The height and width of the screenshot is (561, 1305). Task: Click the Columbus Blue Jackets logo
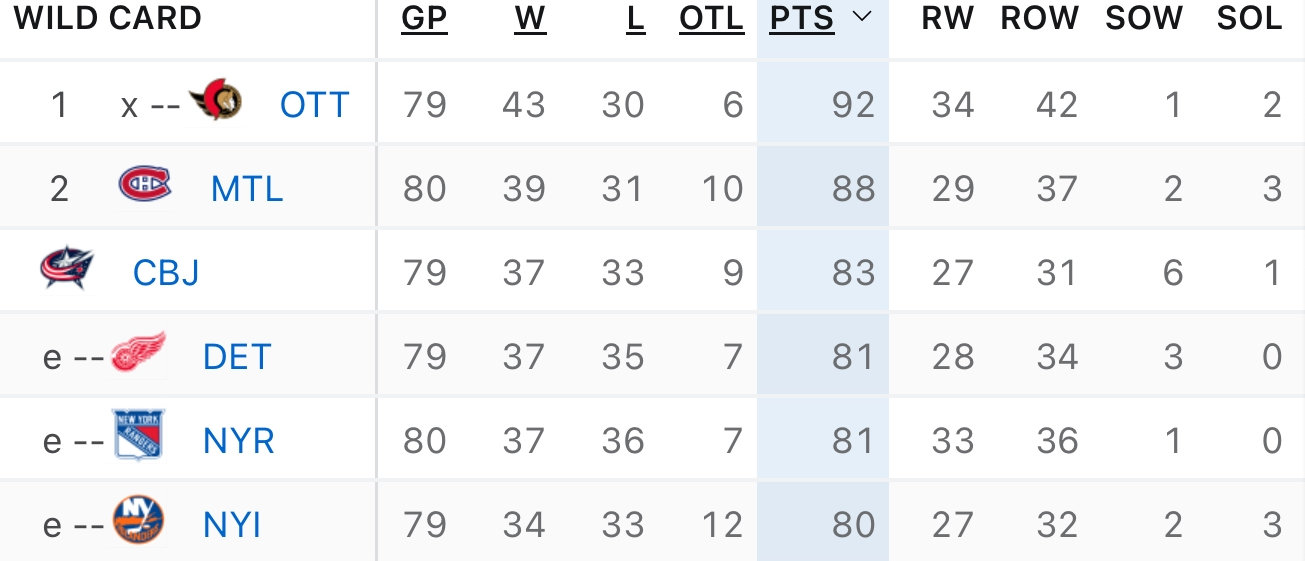click(x=67, y=268)
